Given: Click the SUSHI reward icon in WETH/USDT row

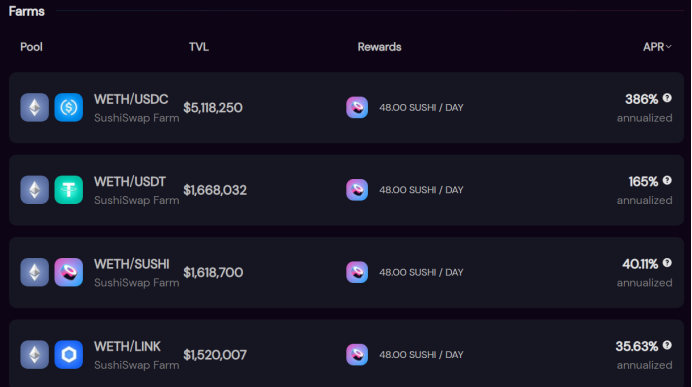Looking at the screenshot, I should tap(357, 190).
